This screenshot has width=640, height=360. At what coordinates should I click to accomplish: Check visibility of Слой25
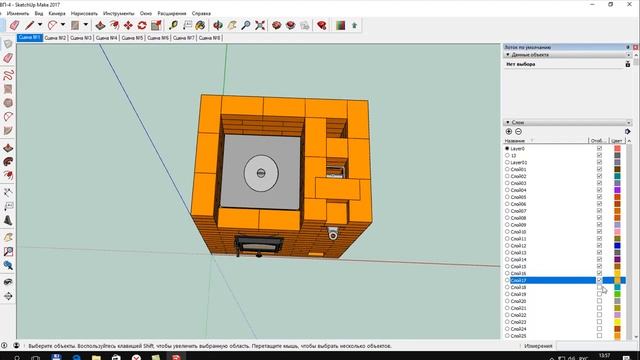click(x=599, y=336)
